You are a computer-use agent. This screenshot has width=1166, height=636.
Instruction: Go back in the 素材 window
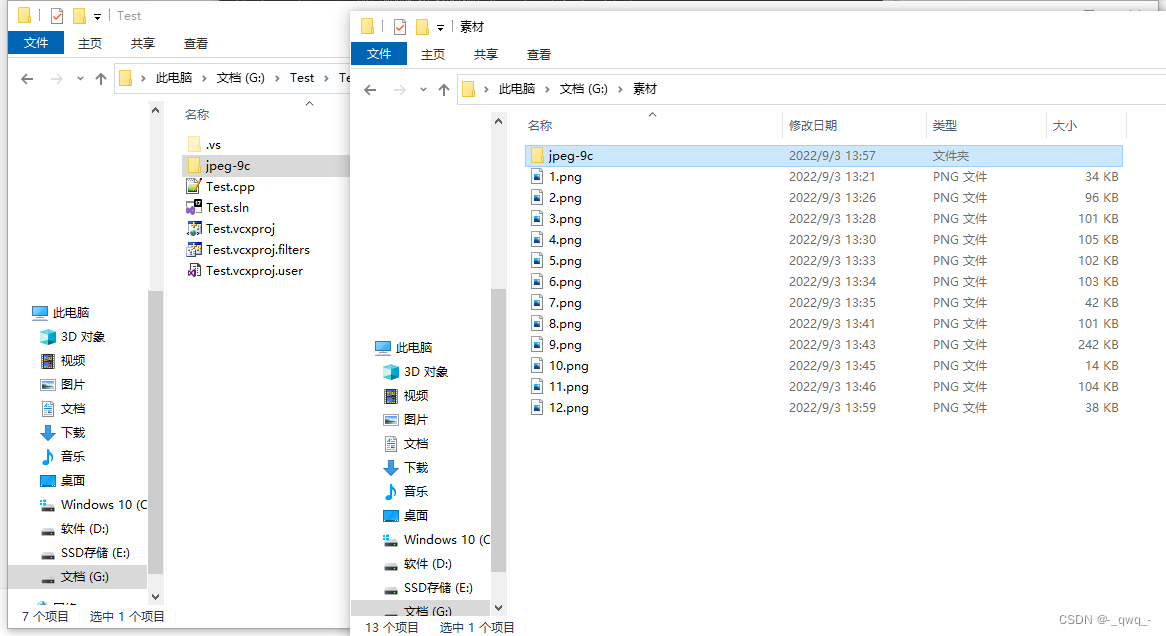pos(370,89)
